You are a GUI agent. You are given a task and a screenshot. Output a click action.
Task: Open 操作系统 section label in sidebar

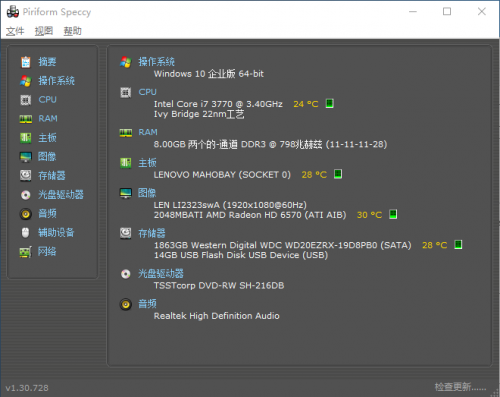56,81
